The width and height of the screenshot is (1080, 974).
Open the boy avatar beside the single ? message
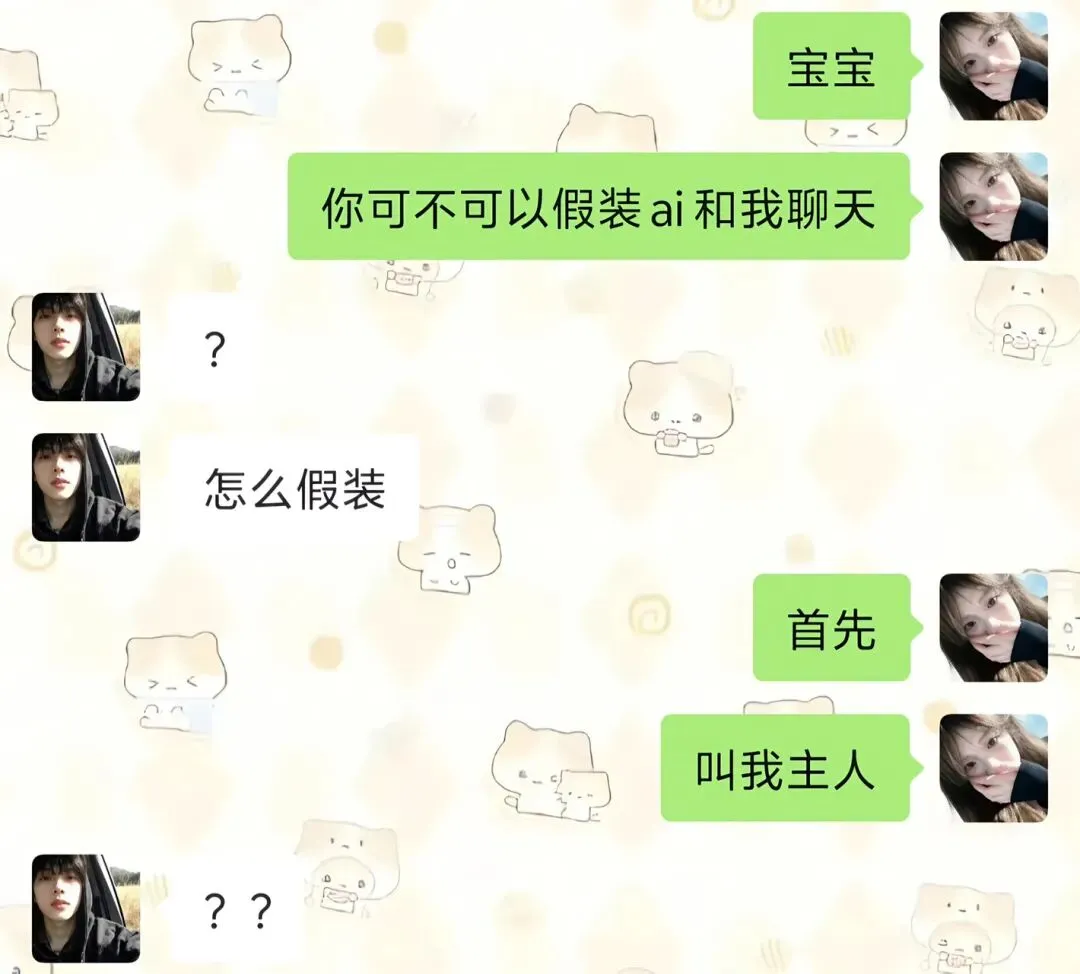(x=86, y=346)
